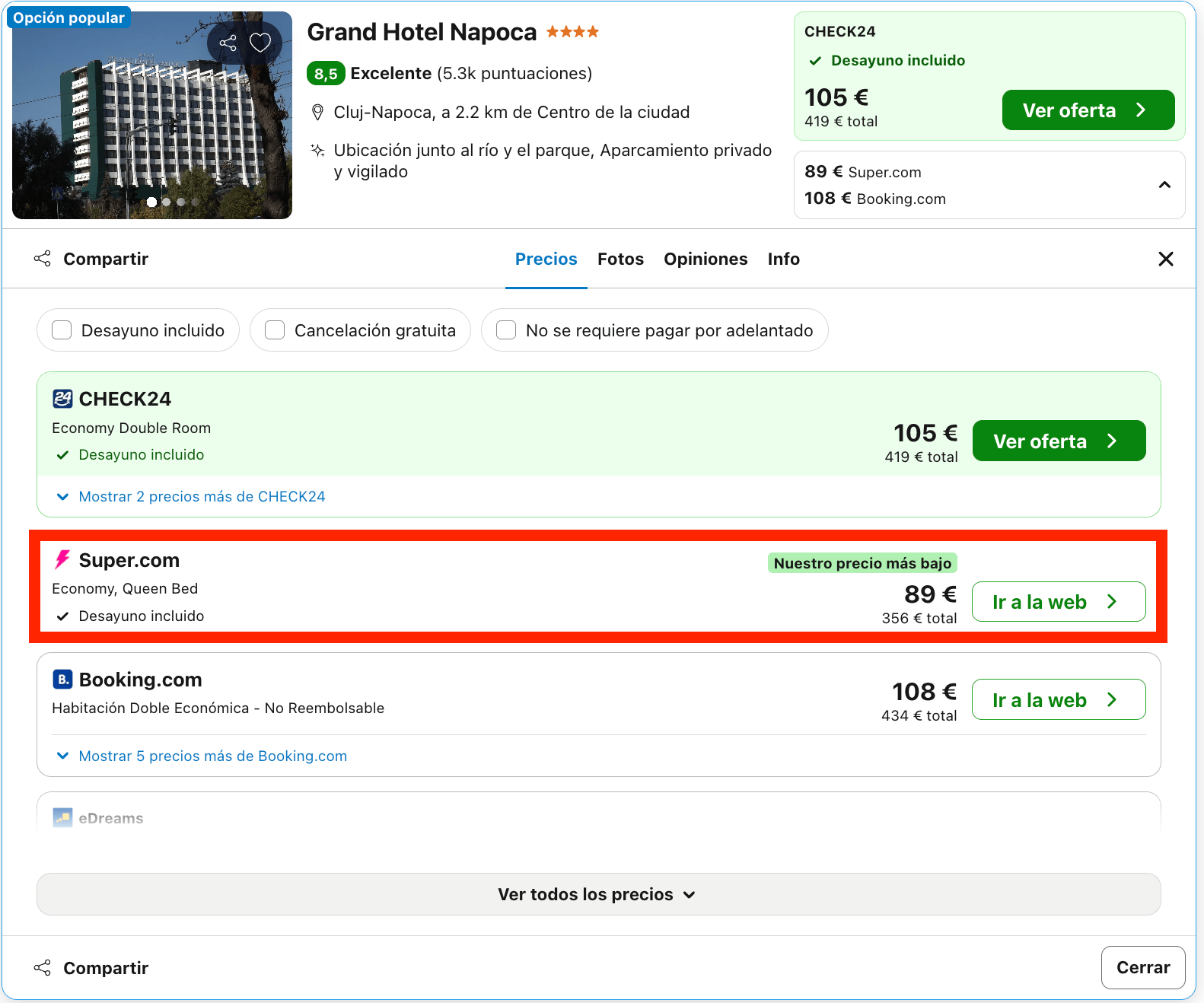Image resolution: width=1204 pixels, height=1003 pixels.
Task: Open the Grand Hotel Napoca photo
Action: [x=152, y=115]
